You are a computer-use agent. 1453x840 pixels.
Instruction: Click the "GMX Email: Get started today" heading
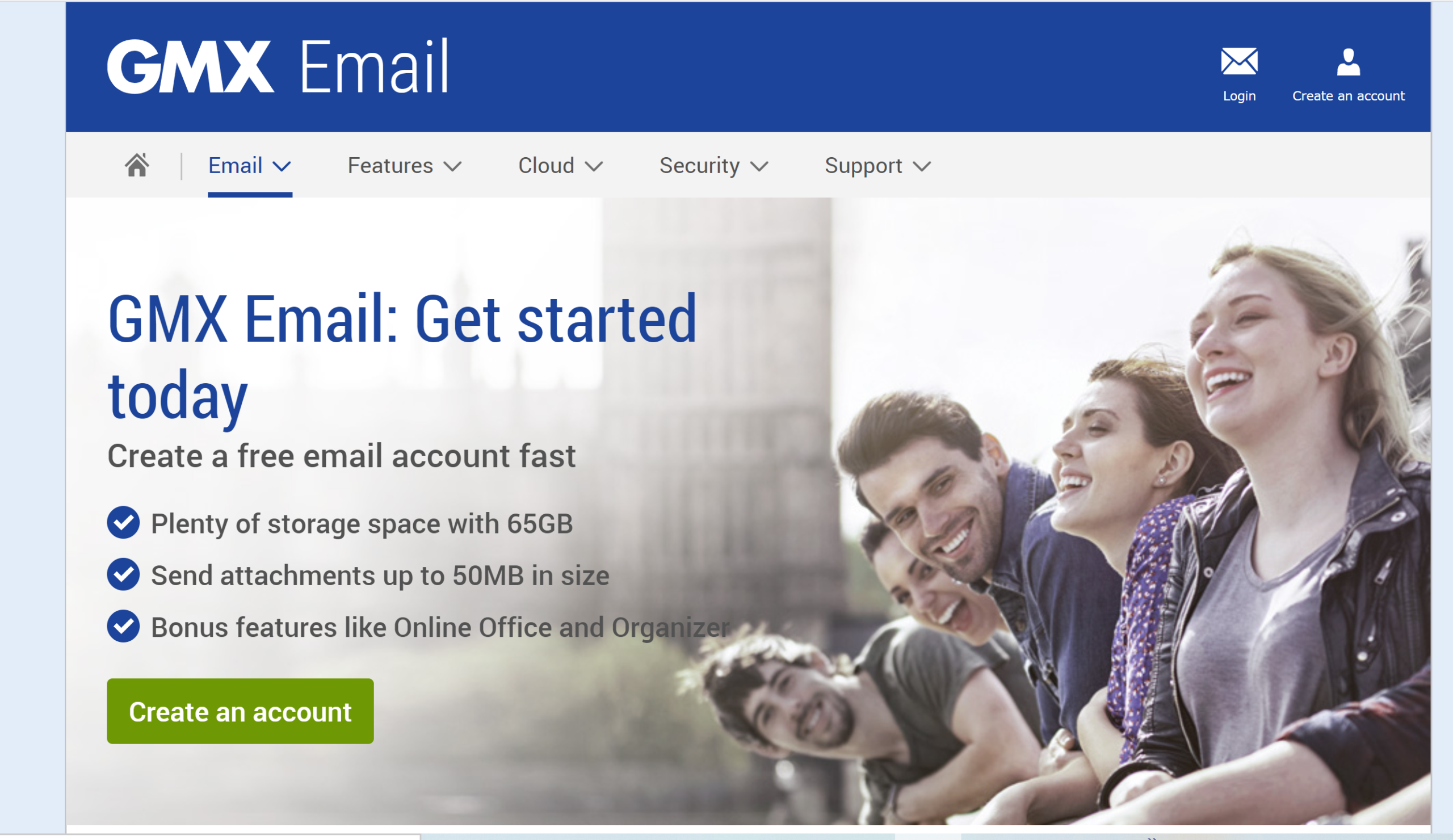click(x=402, y=356)
